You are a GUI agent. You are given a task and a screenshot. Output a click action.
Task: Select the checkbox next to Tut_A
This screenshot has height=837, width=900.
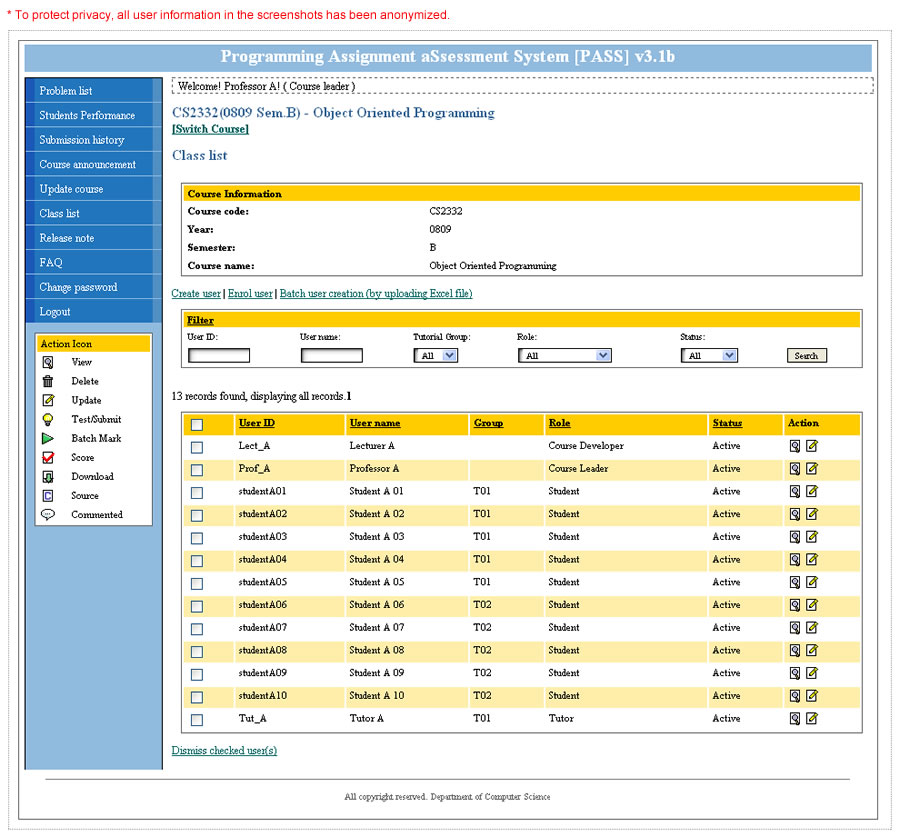click(x=197, y=719)
